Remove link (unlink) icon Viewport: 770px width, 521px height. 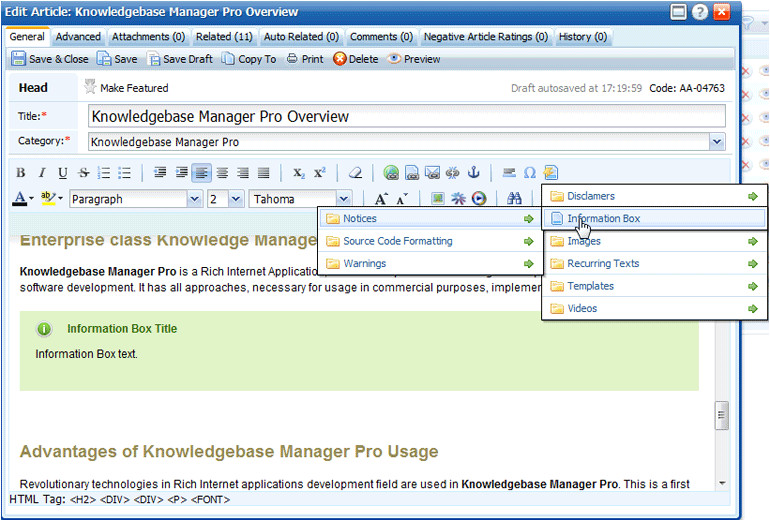452,172
